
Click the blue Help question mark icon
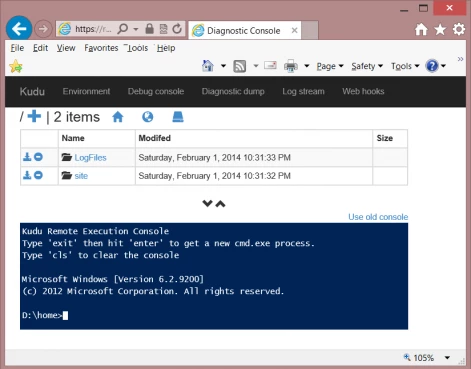(432, 66)
